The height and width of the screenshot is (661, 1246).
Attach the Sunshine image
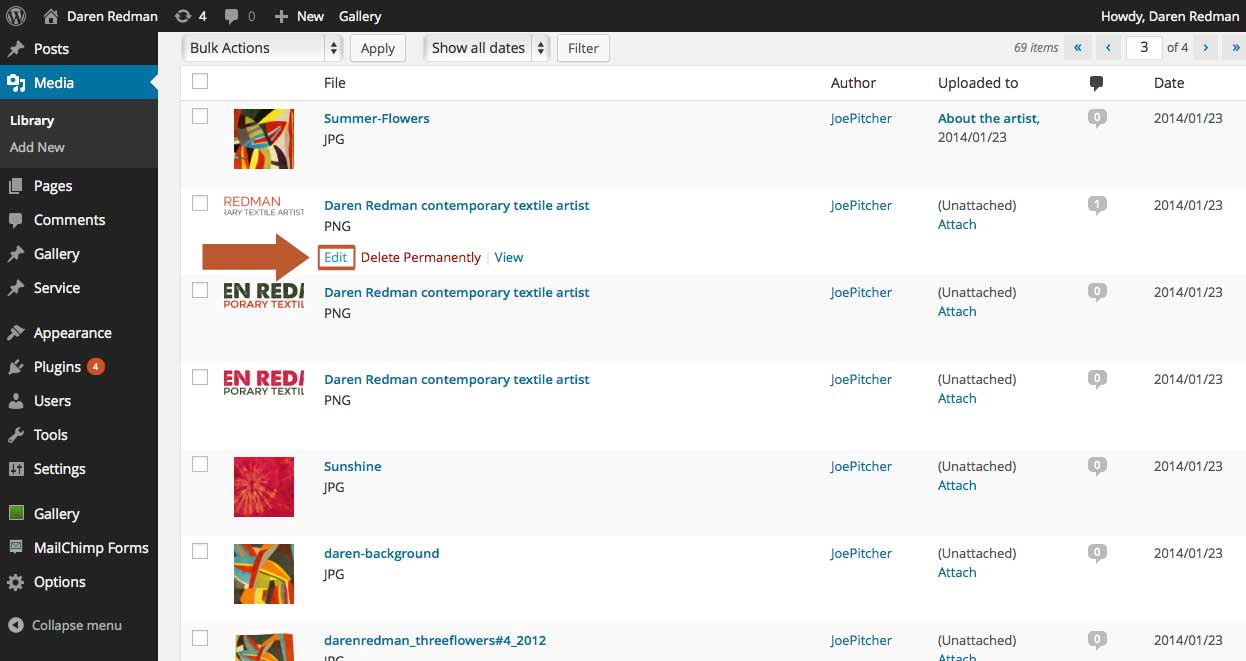point(957,485)
